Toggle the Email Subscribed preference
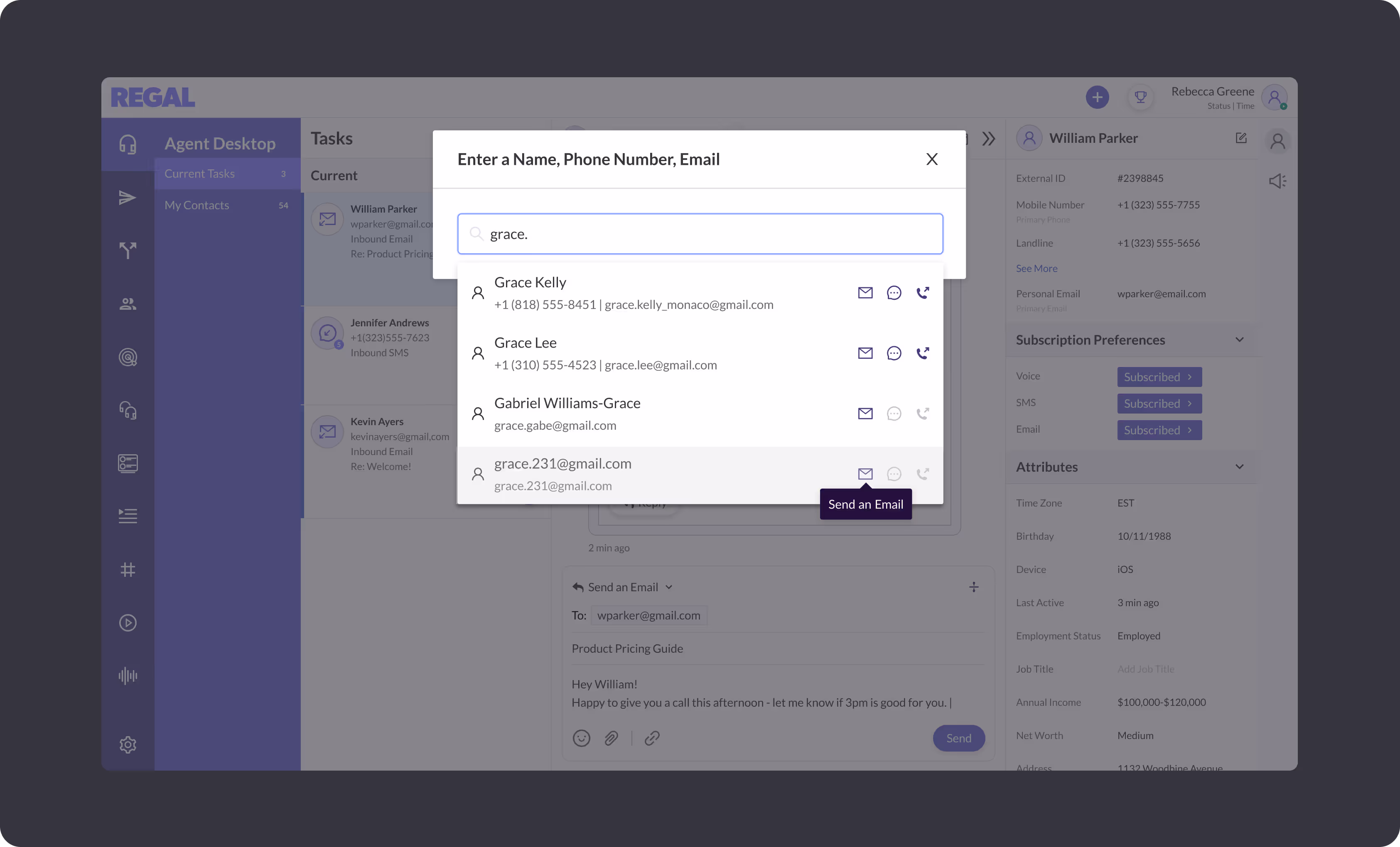1400x847 pixels. coord(1159,430)
